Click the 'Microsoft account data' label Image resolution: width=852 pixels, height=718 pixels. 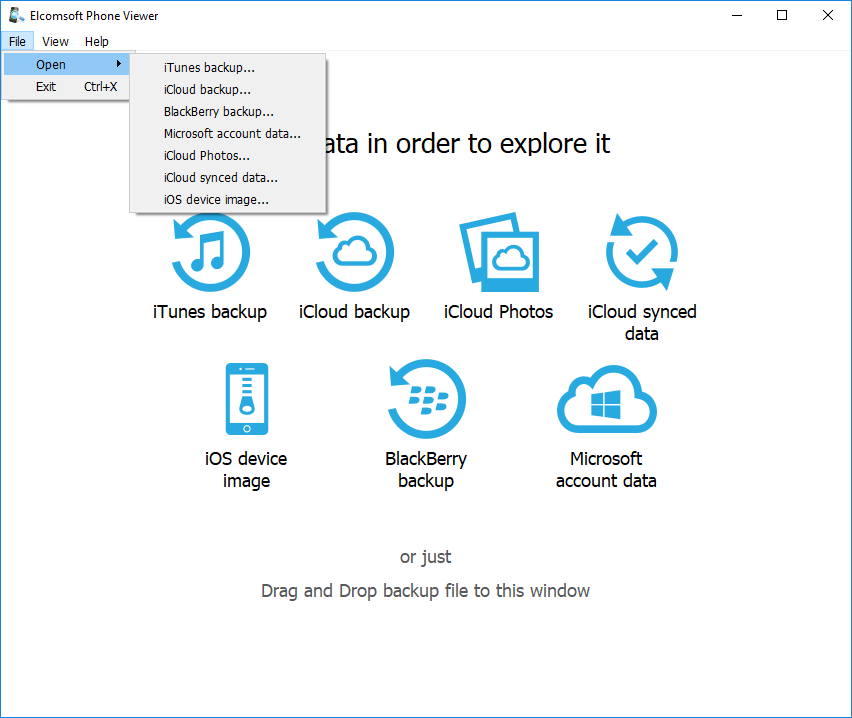606,470
